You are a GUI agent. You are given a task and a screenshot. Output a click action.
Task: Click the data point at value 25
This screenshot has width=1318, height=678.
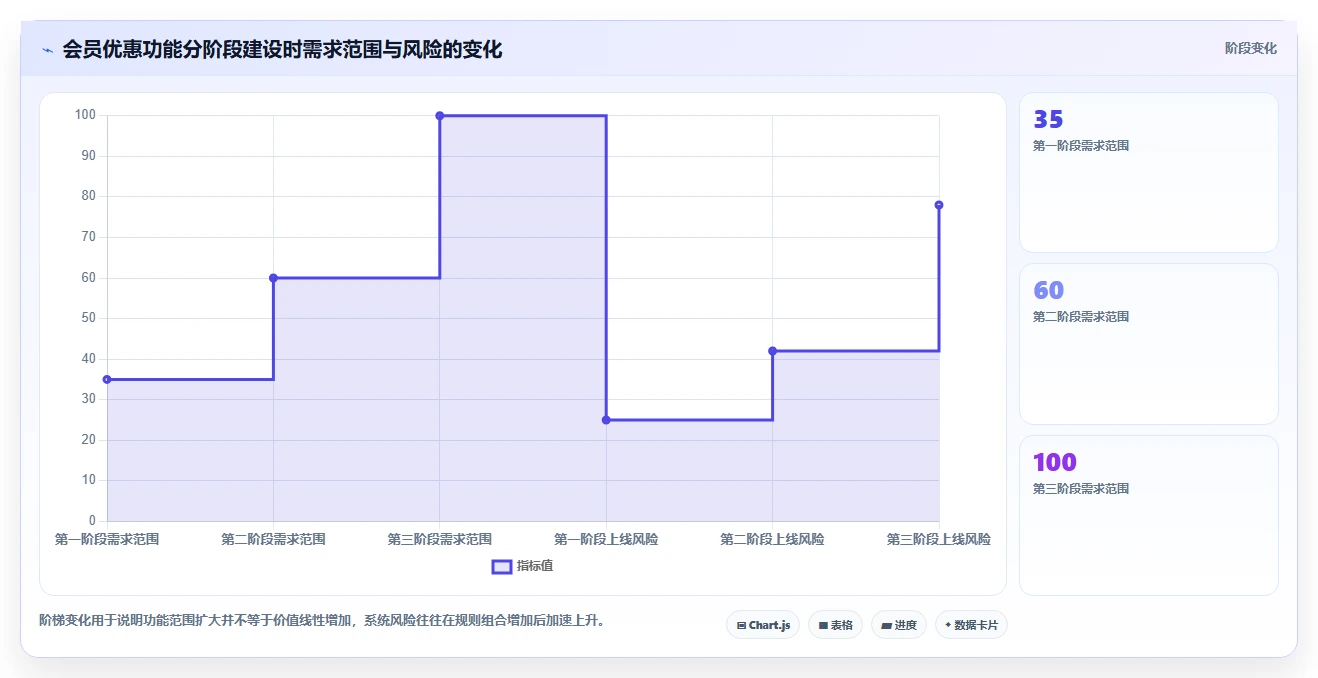pyautogui.click(x=606, y=420)
